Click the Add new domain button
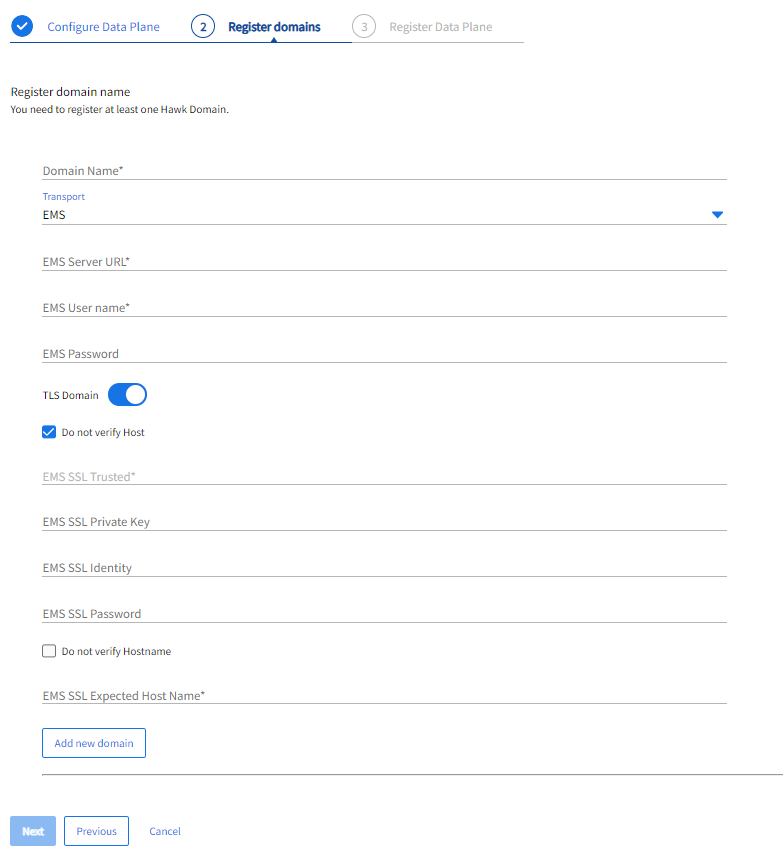 coord(94,743)
